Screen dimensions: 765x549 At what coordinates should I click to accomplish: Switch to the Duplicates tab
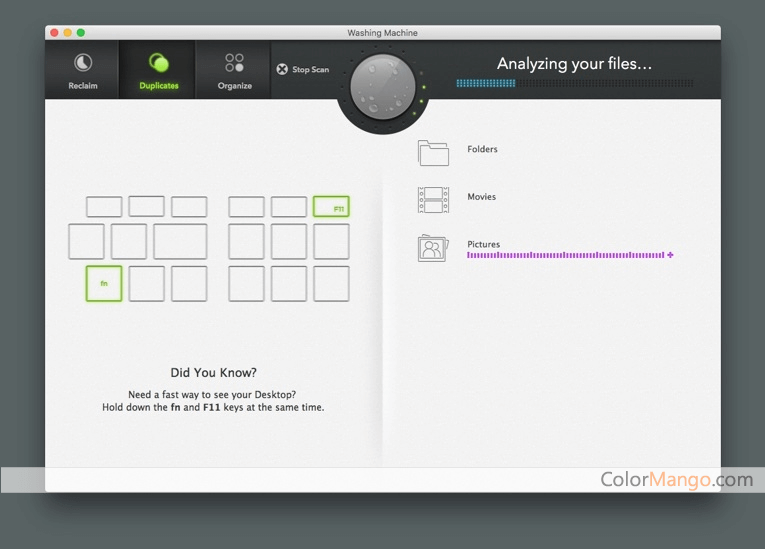[x=158, y=70]
